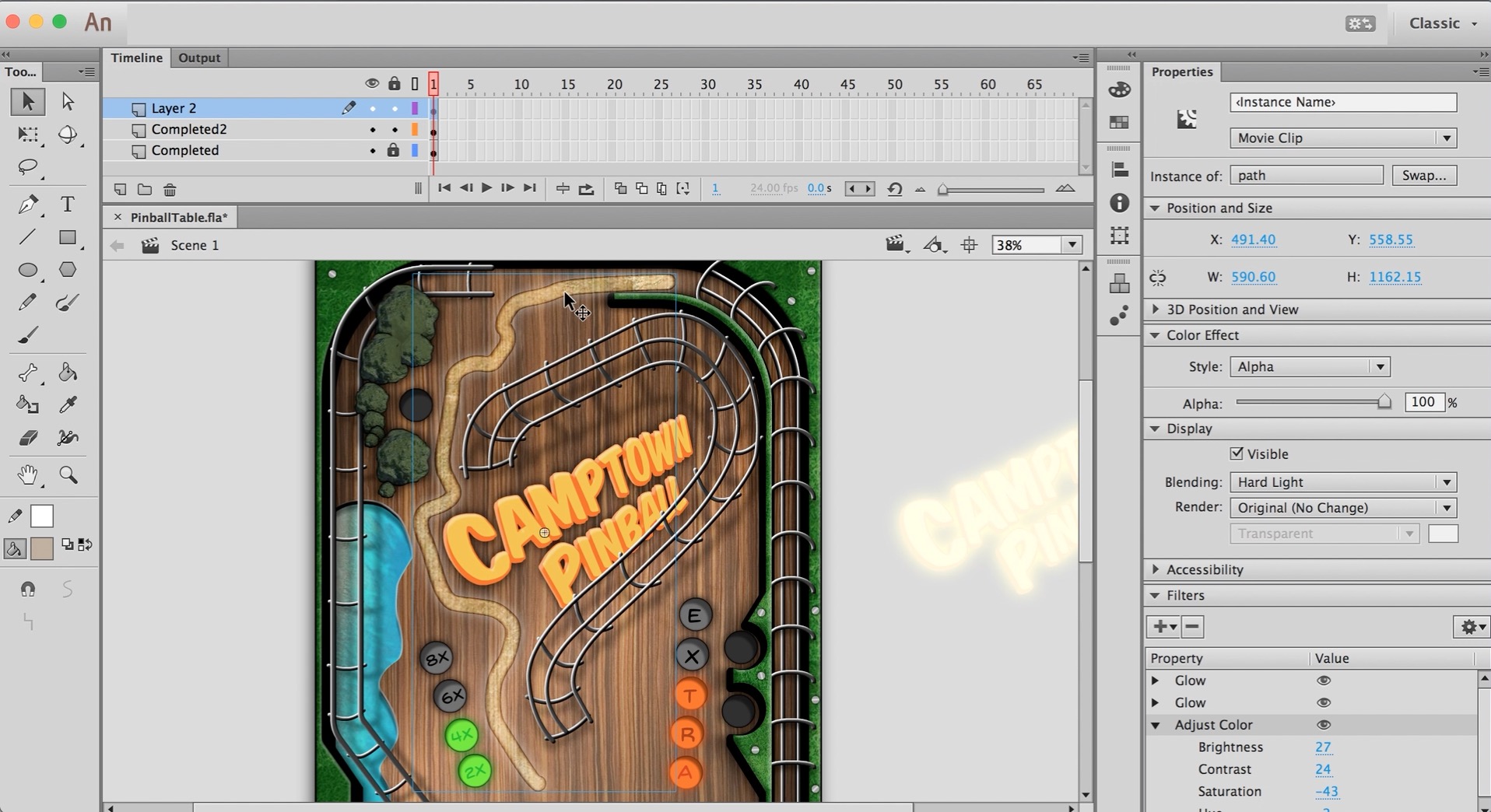Select the Zoom magnifier tool
The width and height of the screenshot is (1491, 812).
click(68, 475)
